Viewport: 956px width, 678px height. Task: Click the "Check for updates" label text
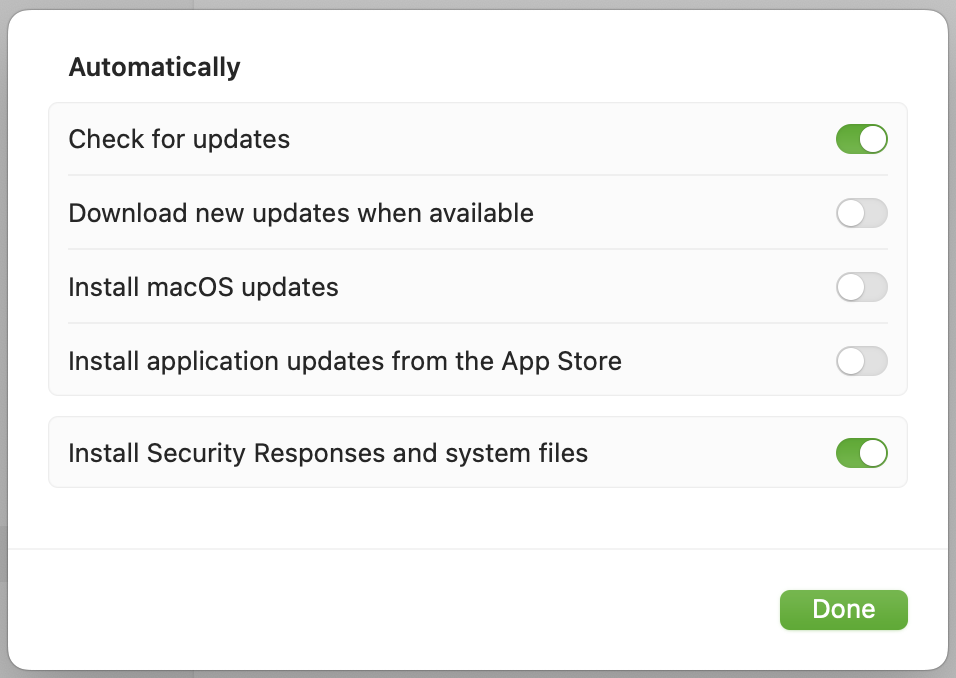point(179,139)
